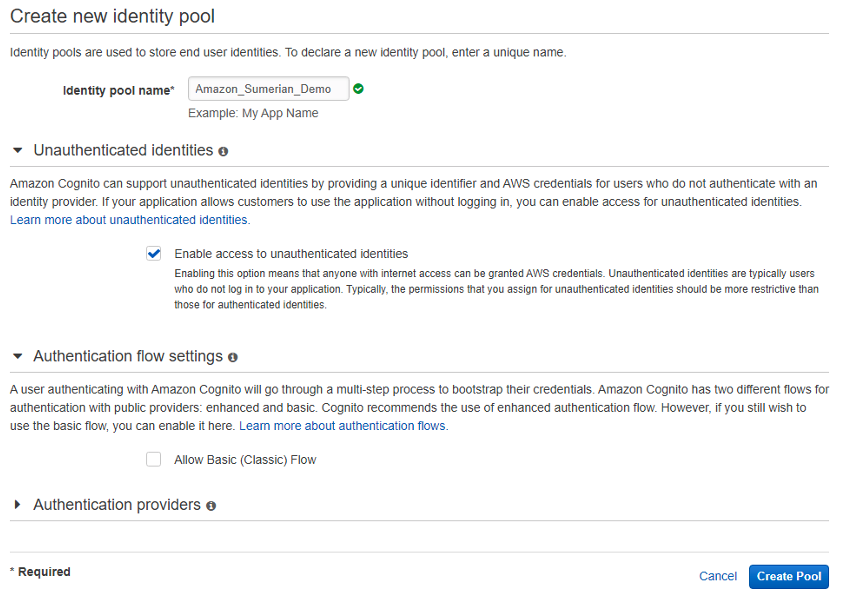Open Learn more about unauthenticated identities link

[129, 220]
